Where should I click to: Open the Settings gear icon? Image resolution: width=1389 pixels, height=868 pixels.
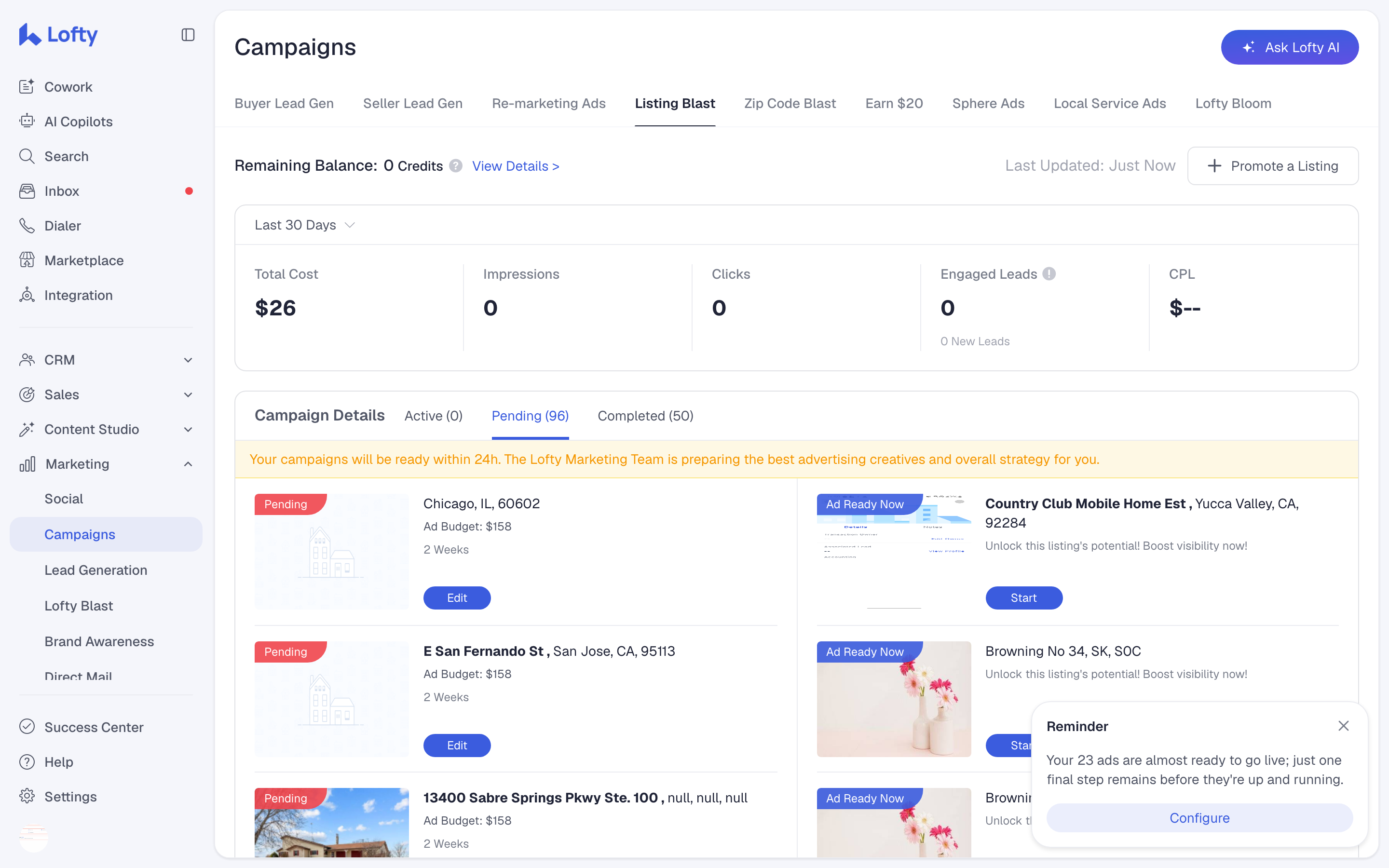(27, 796)
